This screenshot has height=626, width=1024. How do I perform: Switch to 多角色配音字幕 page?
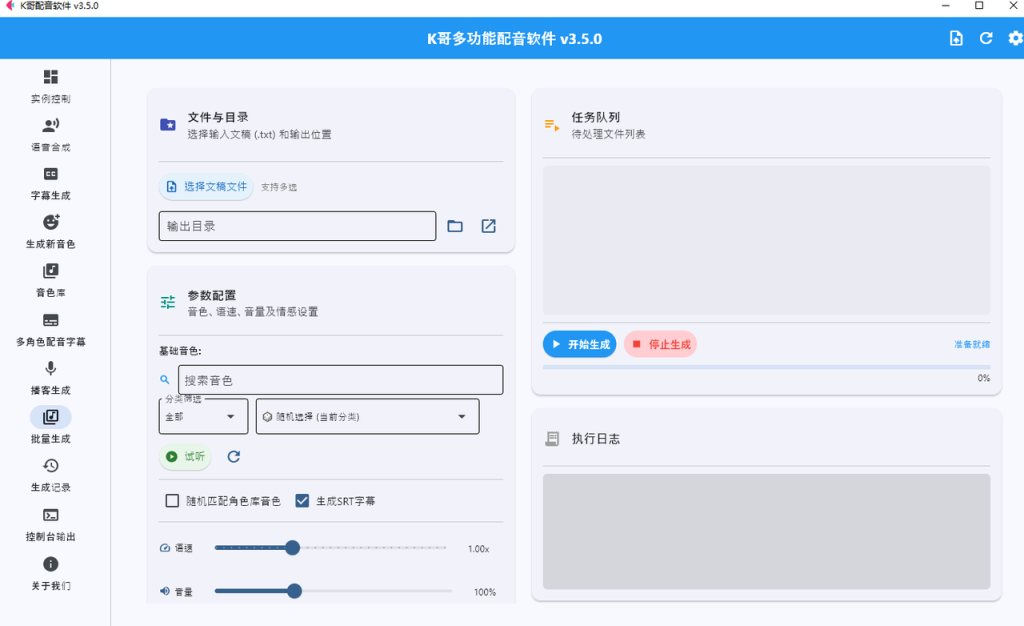click(x=50, y=329)
